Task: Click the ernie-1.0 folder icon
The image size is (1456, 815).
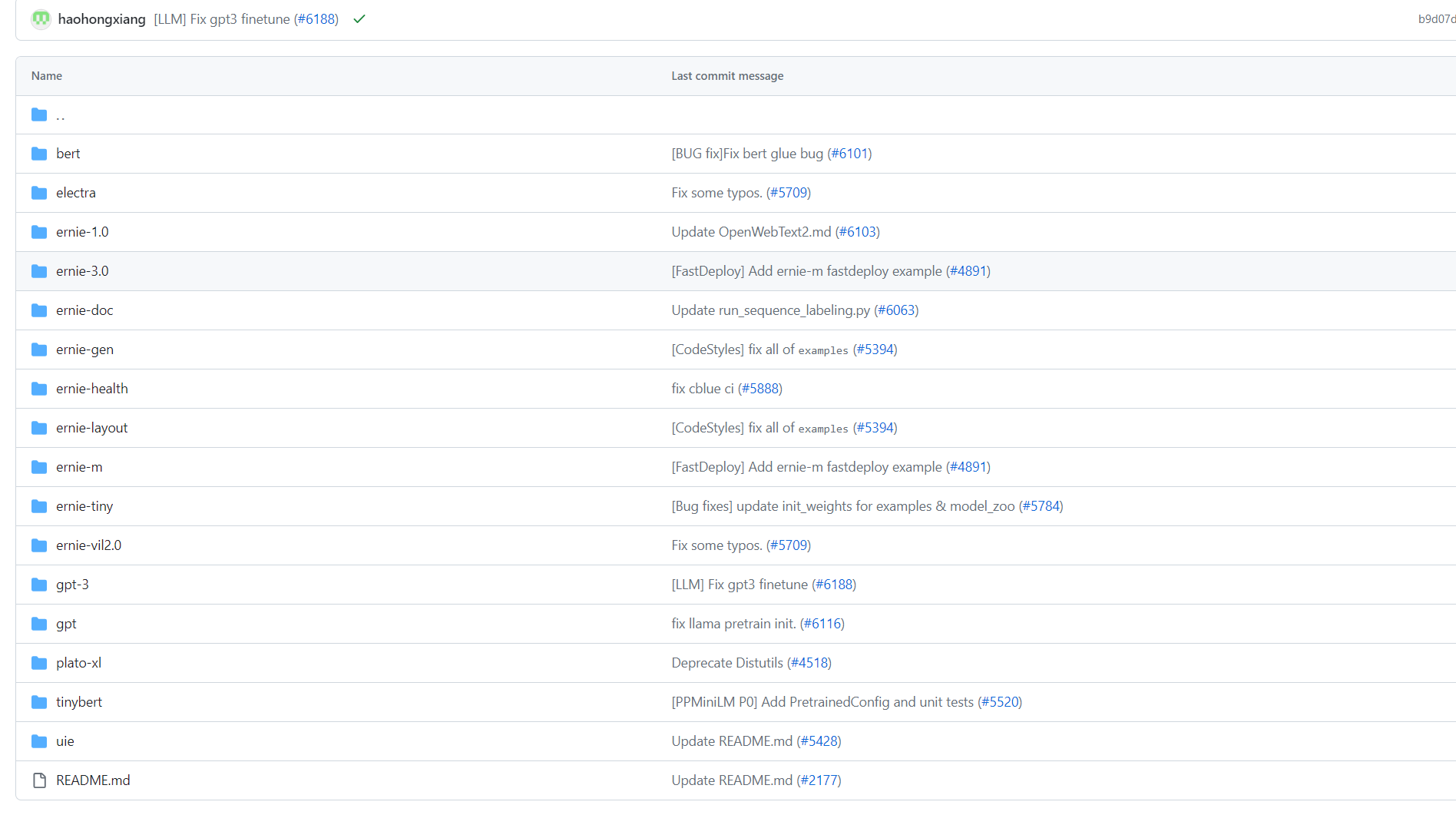Action: (39, 232)
